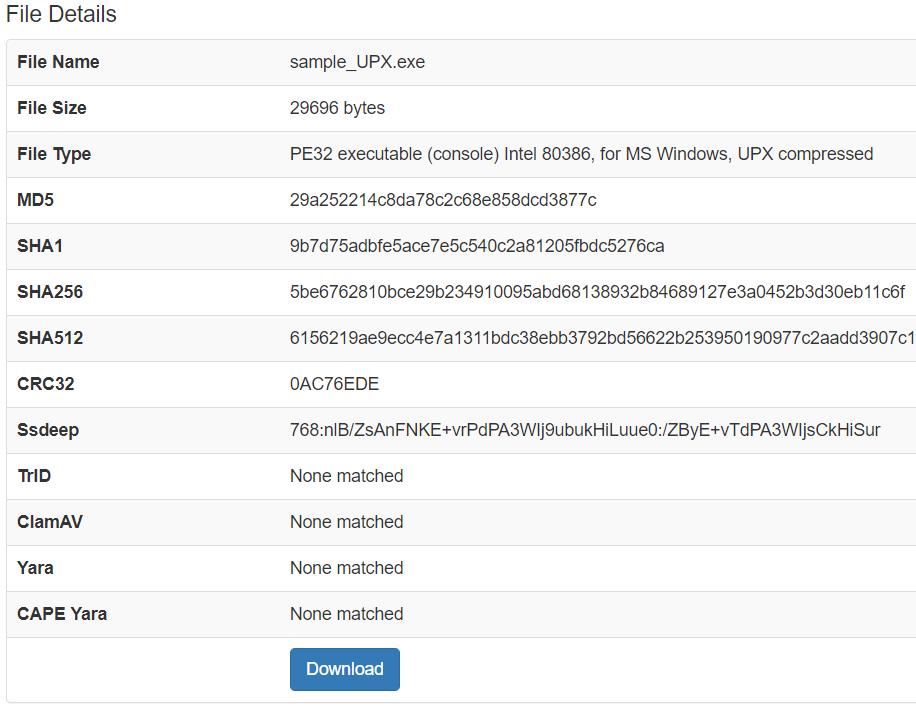Click the TrID None matched result

(x=346, y=476)
